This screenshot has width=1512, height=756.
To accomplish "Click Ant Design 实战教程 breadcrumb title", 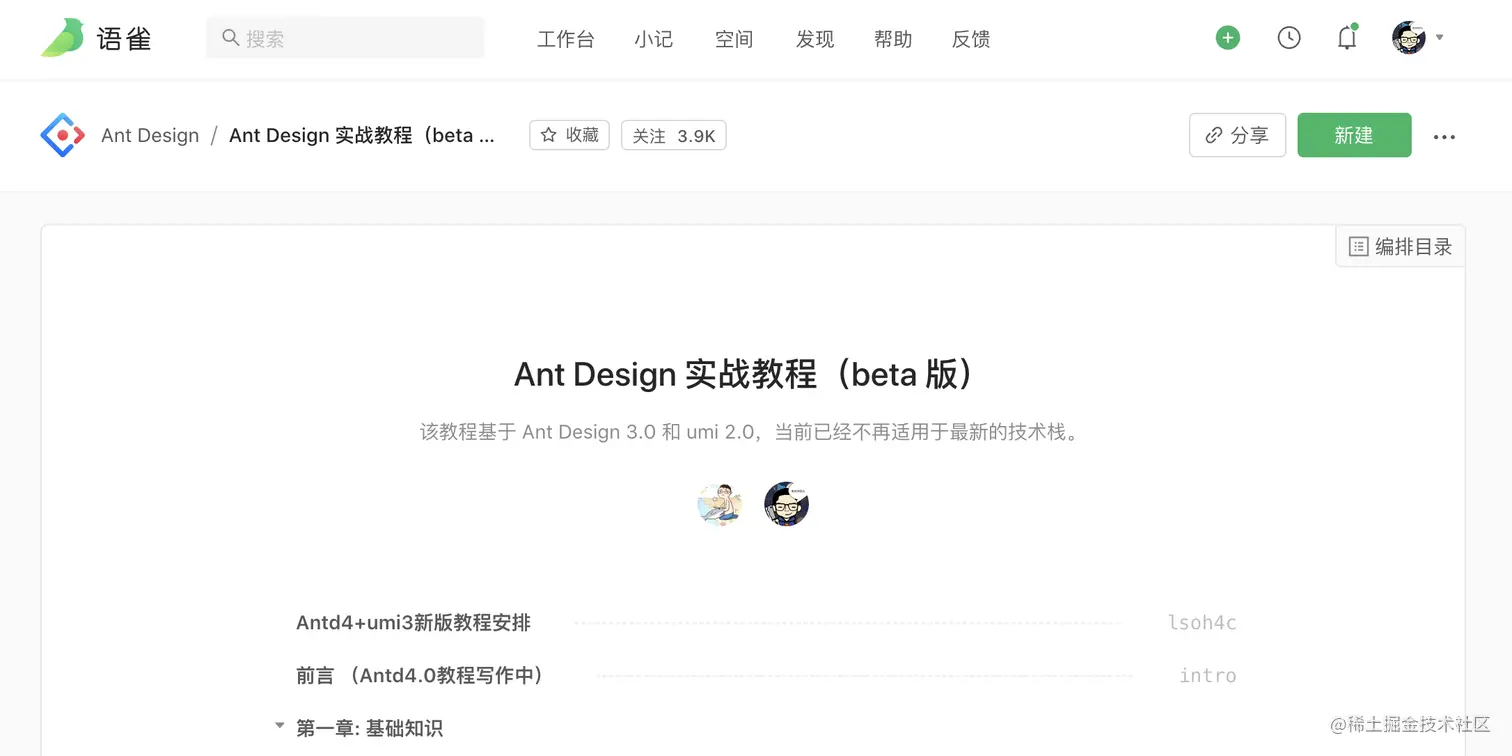I will pos(362,135).
